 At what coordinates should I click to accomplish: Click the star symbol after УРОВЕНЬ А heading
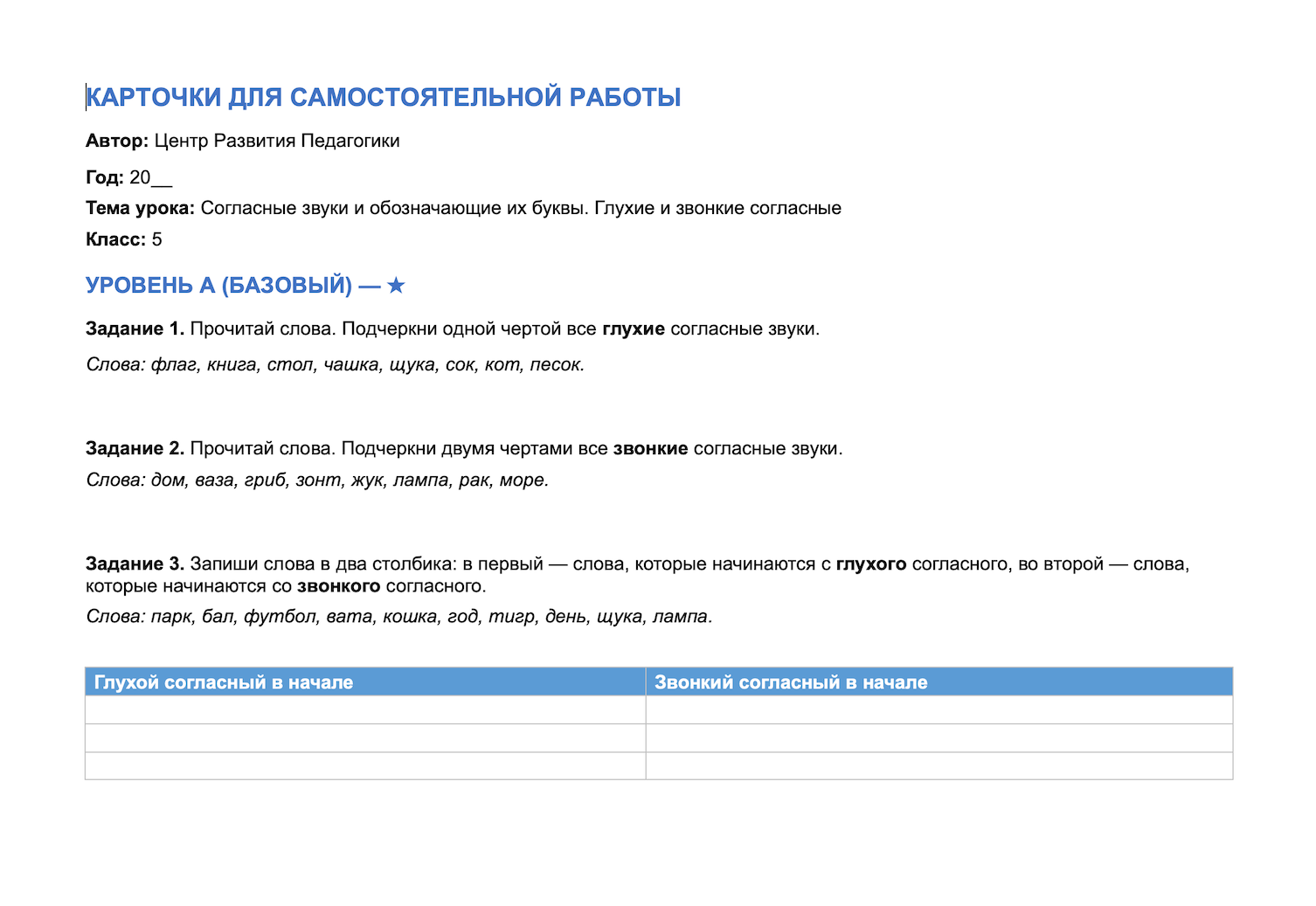click(x=396, y=285)
